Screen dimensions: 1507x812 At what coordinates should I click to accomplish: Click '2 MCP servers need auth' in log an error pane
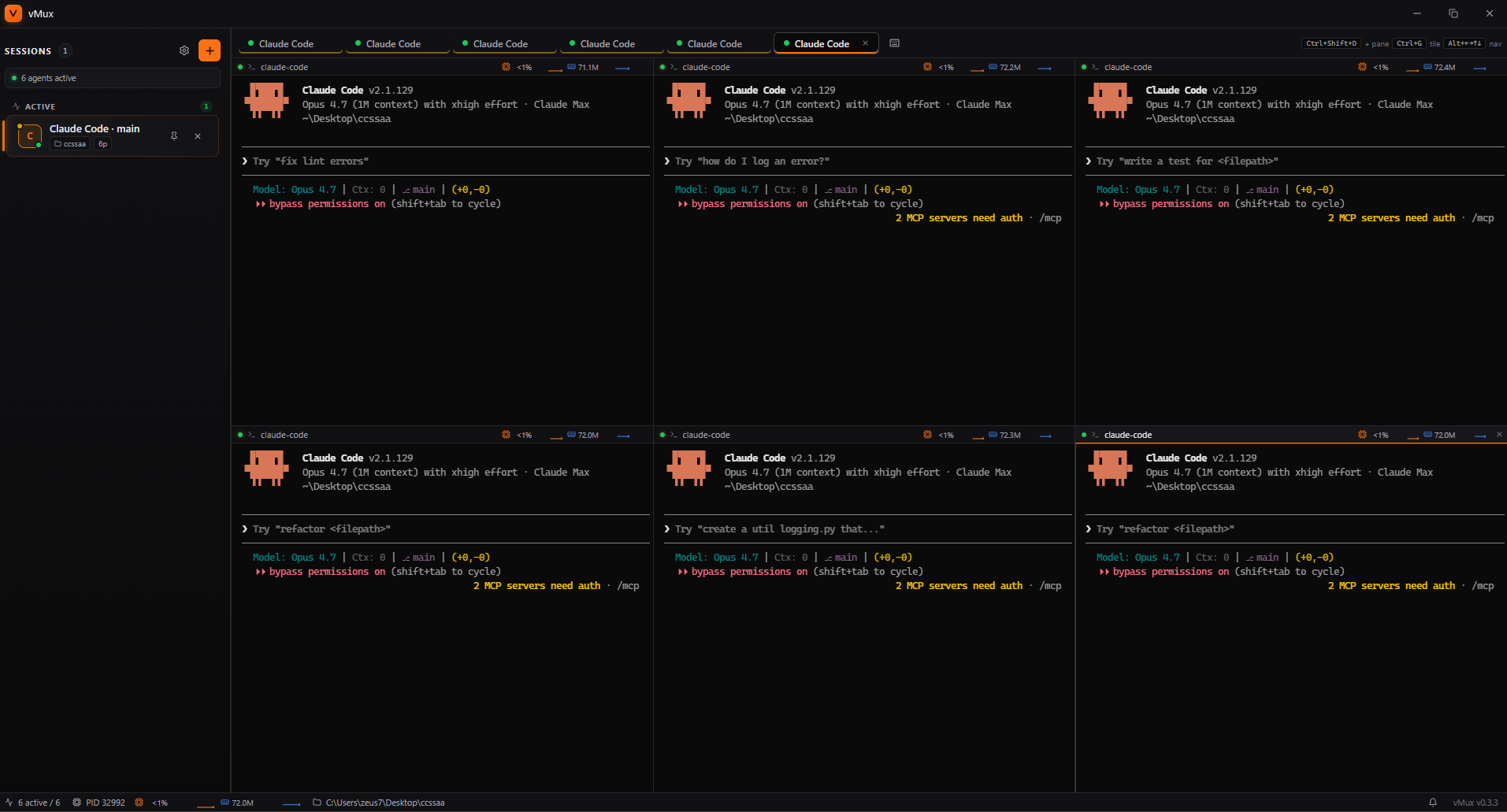pos(959,218)
